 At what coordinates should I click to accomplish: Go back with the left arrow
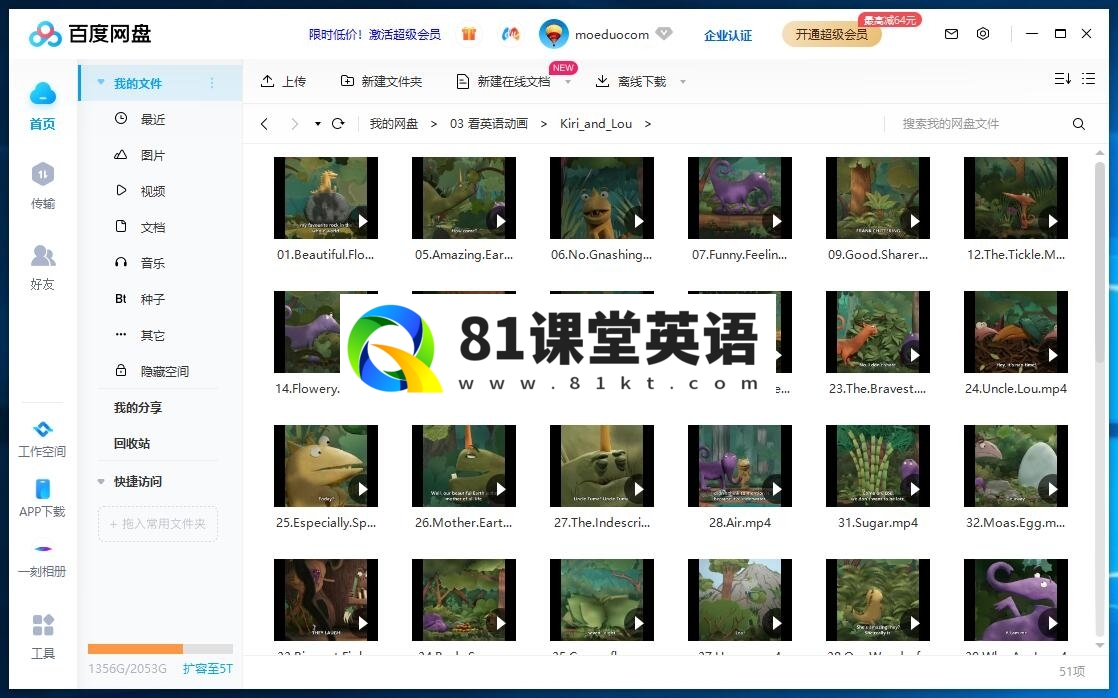(265, 124)
